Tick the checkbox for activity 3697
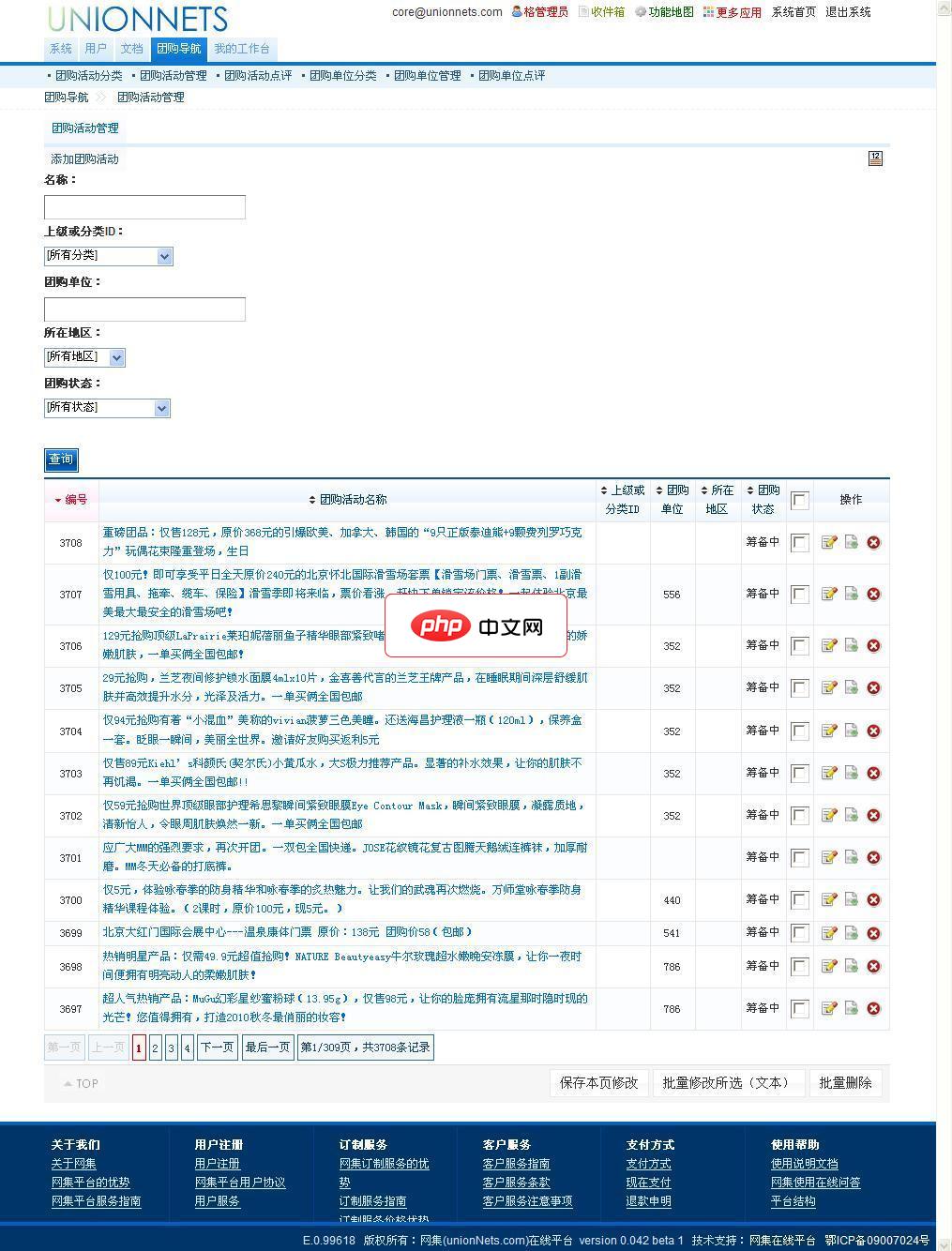Screen dimensions: 952x1251 coord(799,1009)
